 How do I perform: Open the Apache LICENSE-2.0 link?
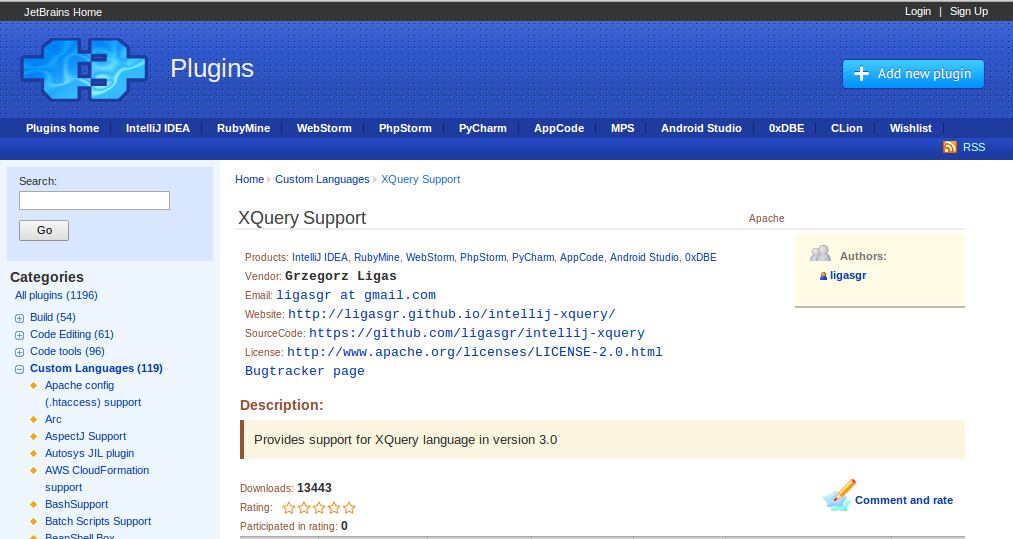click(475, 352)
